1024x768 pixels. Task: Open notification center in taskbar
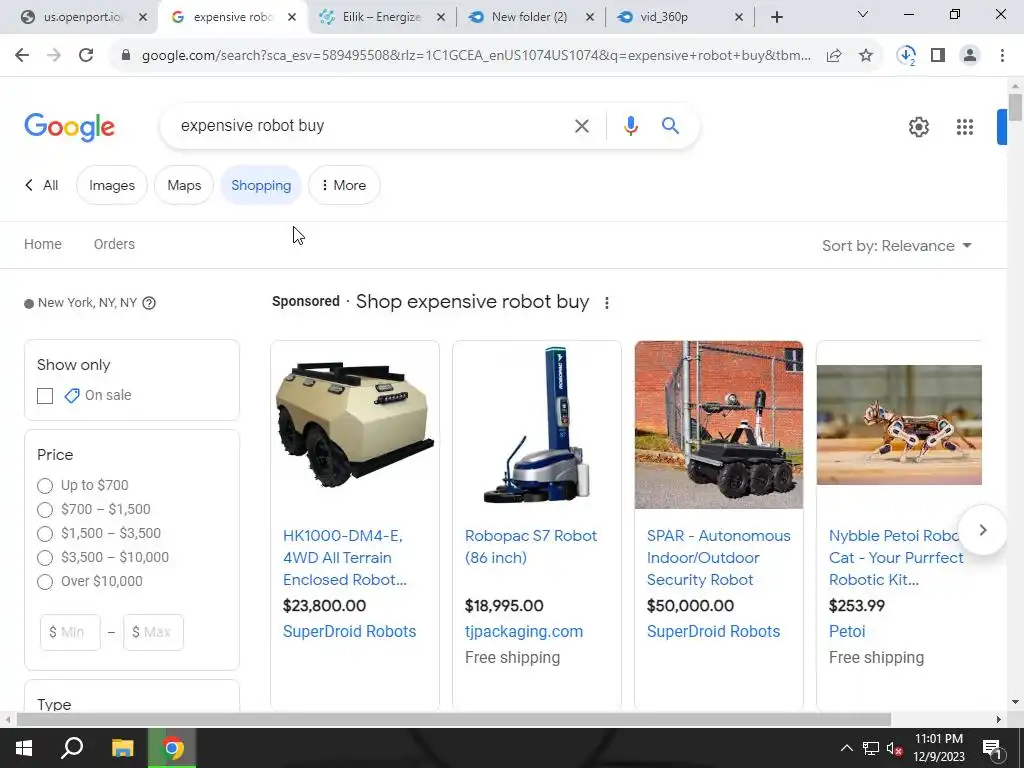click(991, 748)
